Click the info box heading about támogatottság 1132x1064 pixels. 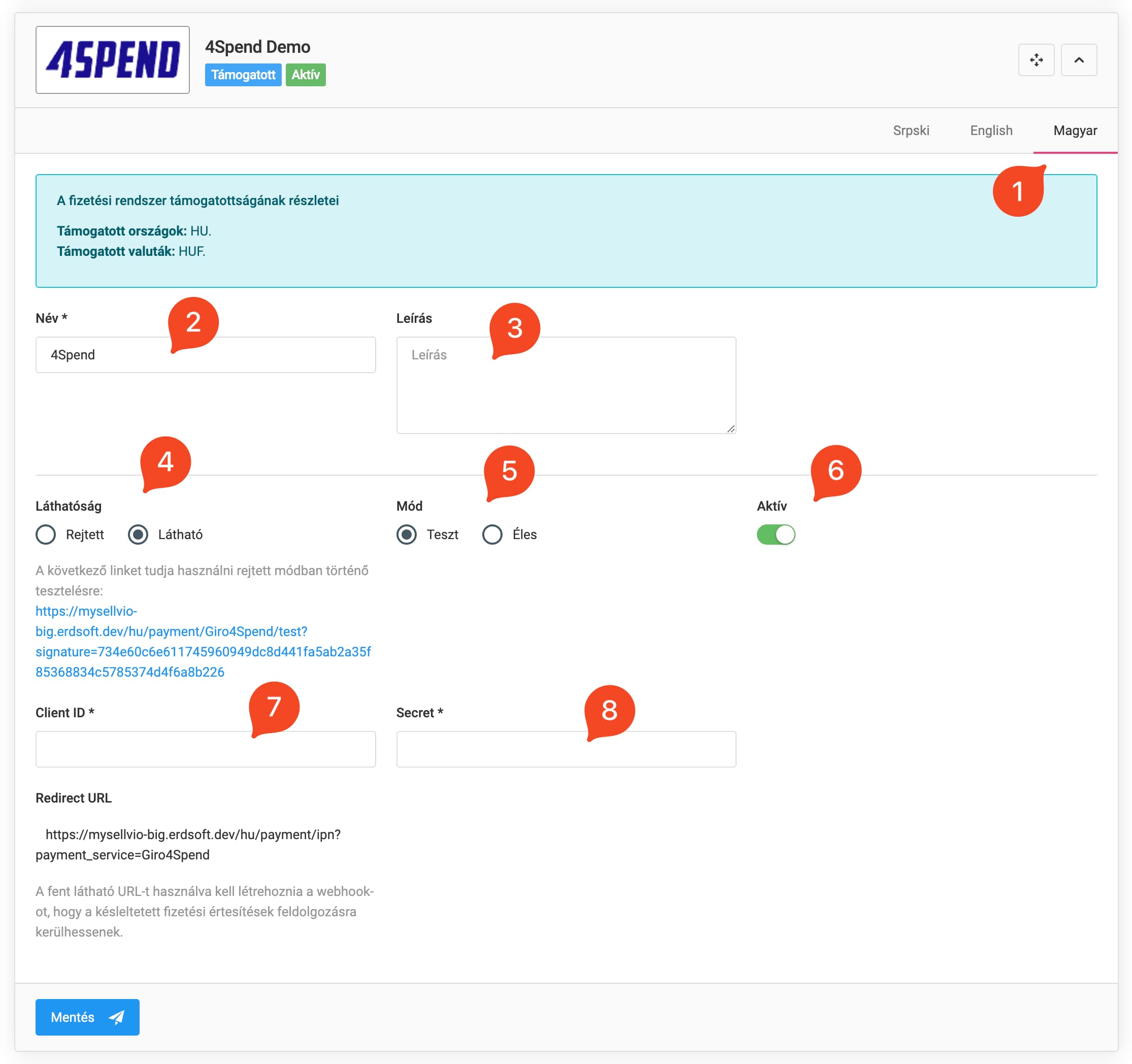pos(197,201)
